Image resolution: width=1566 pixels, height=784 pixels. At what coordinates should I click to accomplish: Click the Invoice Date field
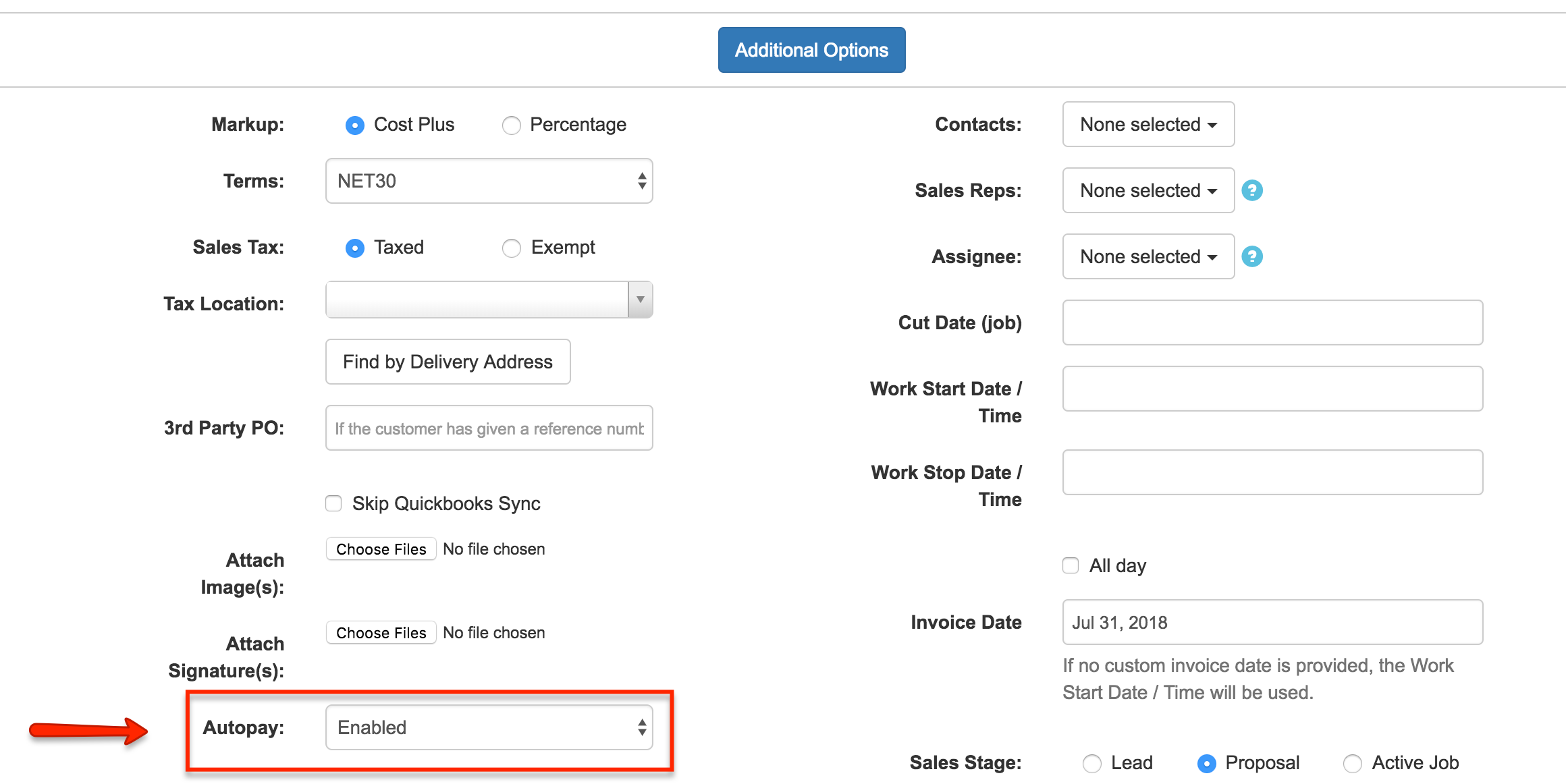[x=1272, y=622]
